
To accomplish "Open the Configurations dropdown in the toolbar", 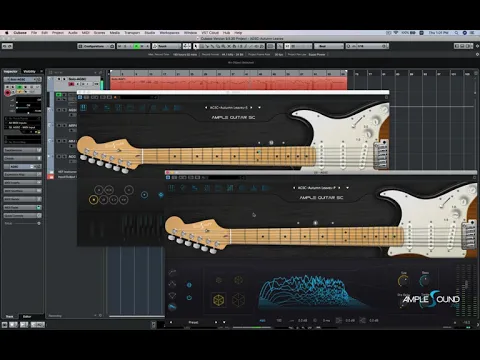I will point(96,46).
